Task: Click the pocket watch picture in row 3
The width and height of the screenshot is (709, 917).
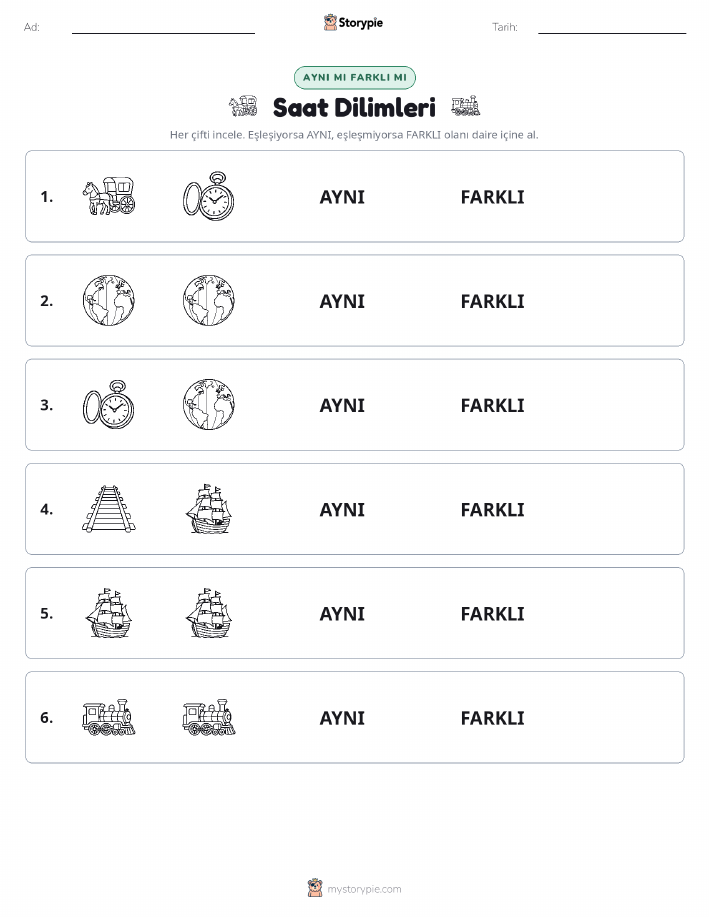Action: coord(109,405)
